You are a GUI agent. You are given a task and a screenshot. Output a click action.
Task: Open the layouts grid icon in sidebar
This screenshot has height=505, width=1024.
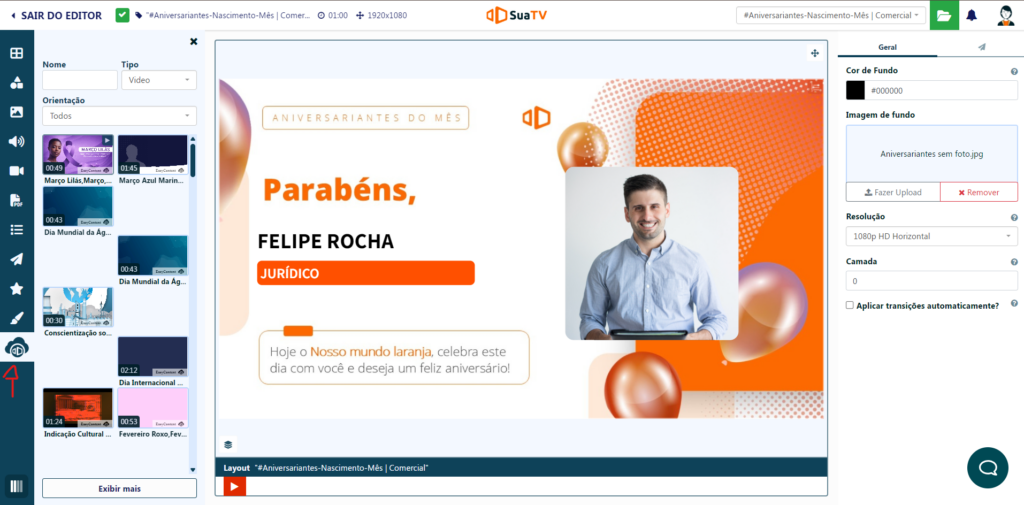(x=16, y=54)
